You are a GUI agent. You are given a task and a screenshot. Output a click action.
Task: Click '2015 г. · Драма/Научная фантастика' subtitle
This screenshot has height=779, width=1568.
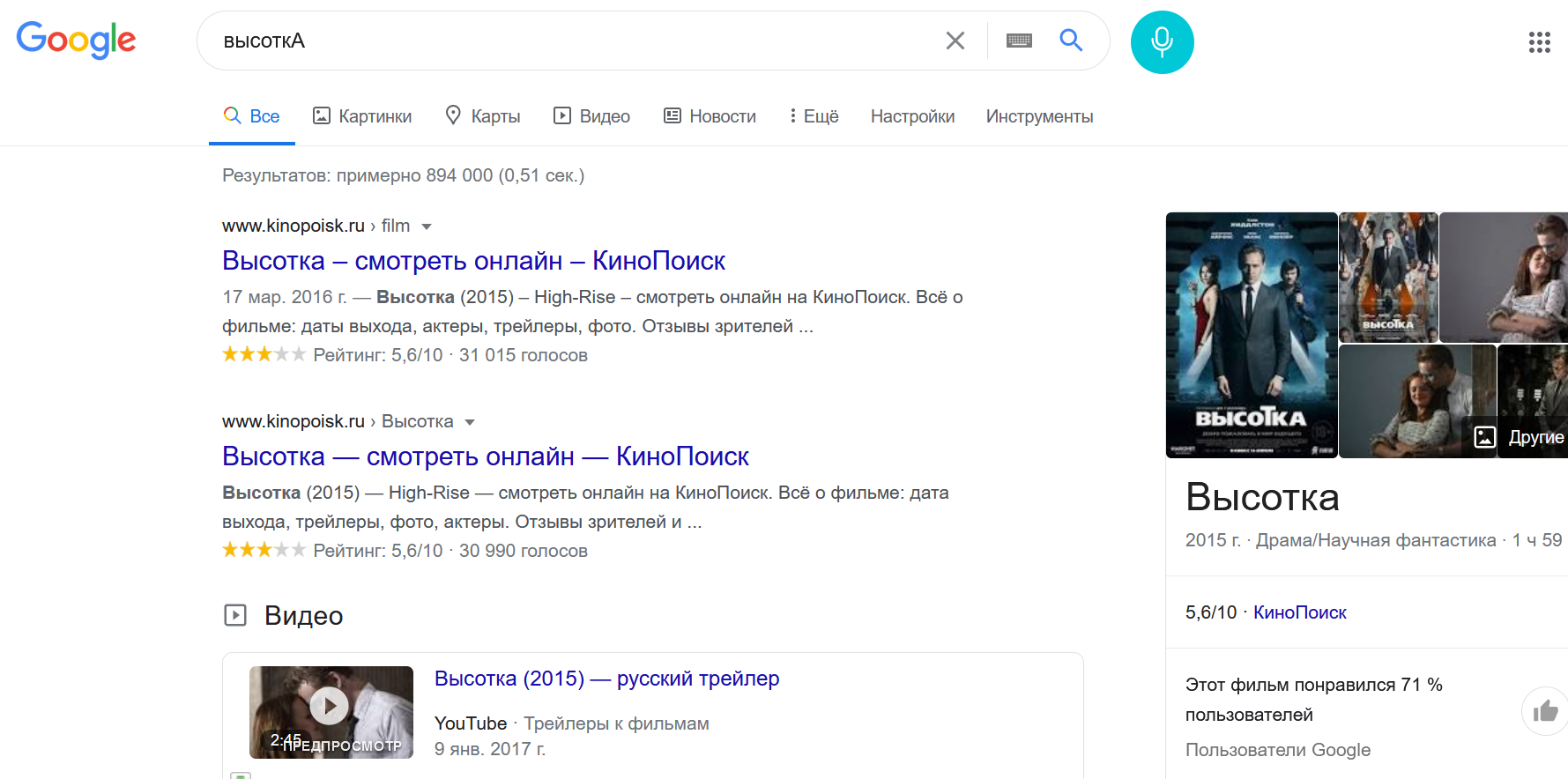click(x=1341, y=540)
